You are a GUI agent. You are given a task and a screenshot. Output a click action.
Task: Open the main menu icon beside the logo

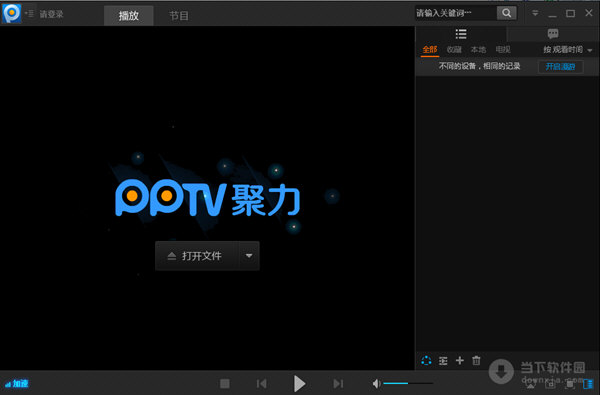[29, 14]
